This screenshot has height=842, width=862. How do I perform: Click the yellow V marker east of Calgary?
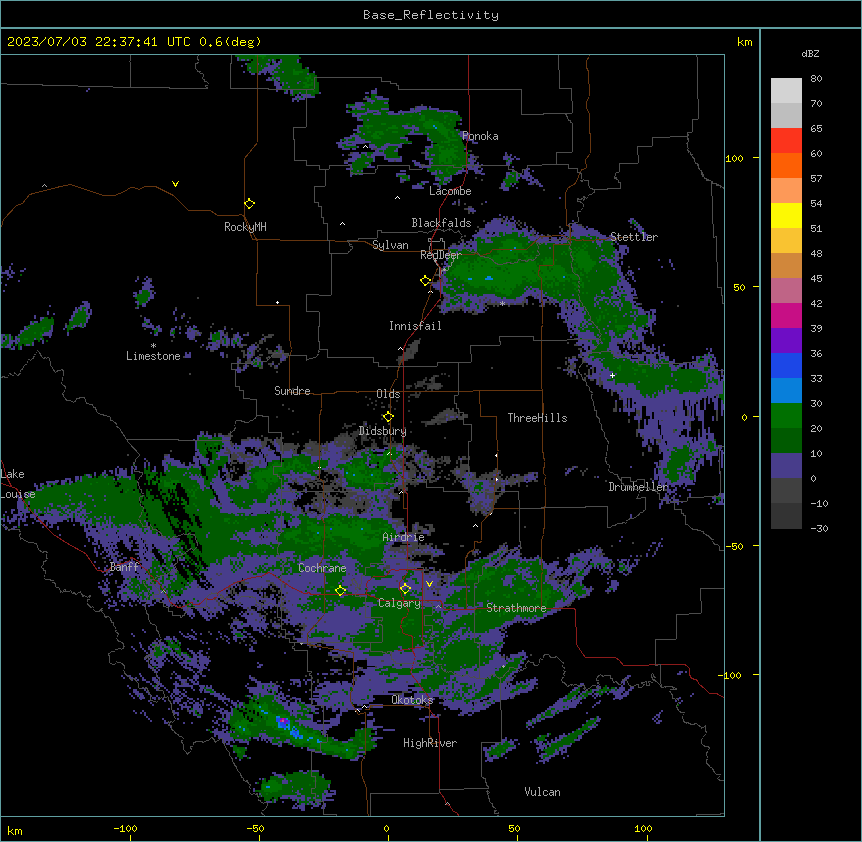point(429,584)
